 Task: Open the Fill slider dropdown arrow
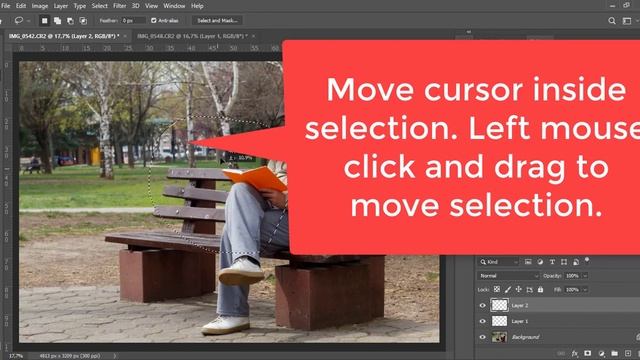(x=585, y=289)
